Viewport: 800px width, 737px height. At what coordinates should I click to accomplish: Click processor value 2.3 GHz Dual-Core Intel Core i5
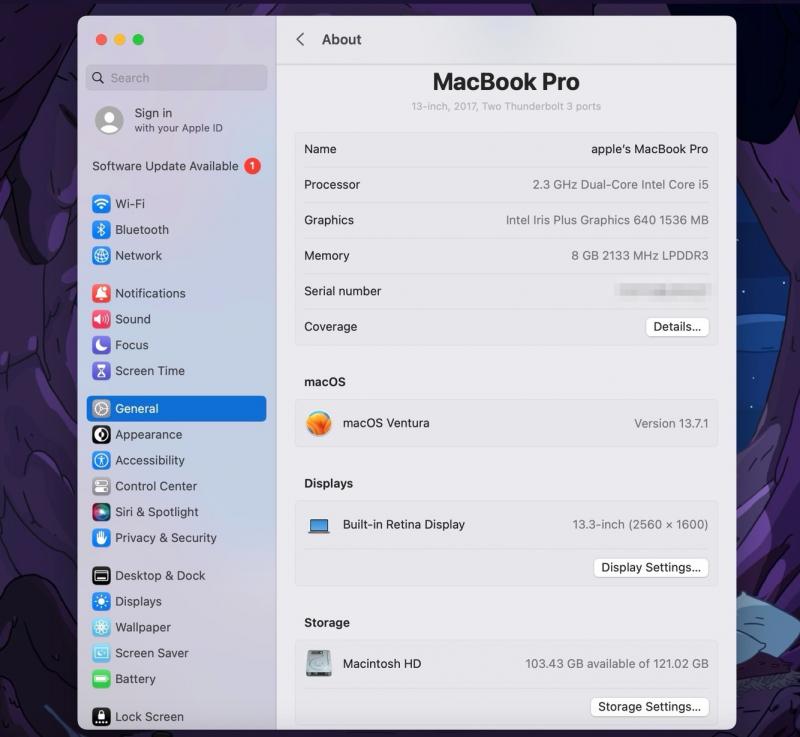620,185
